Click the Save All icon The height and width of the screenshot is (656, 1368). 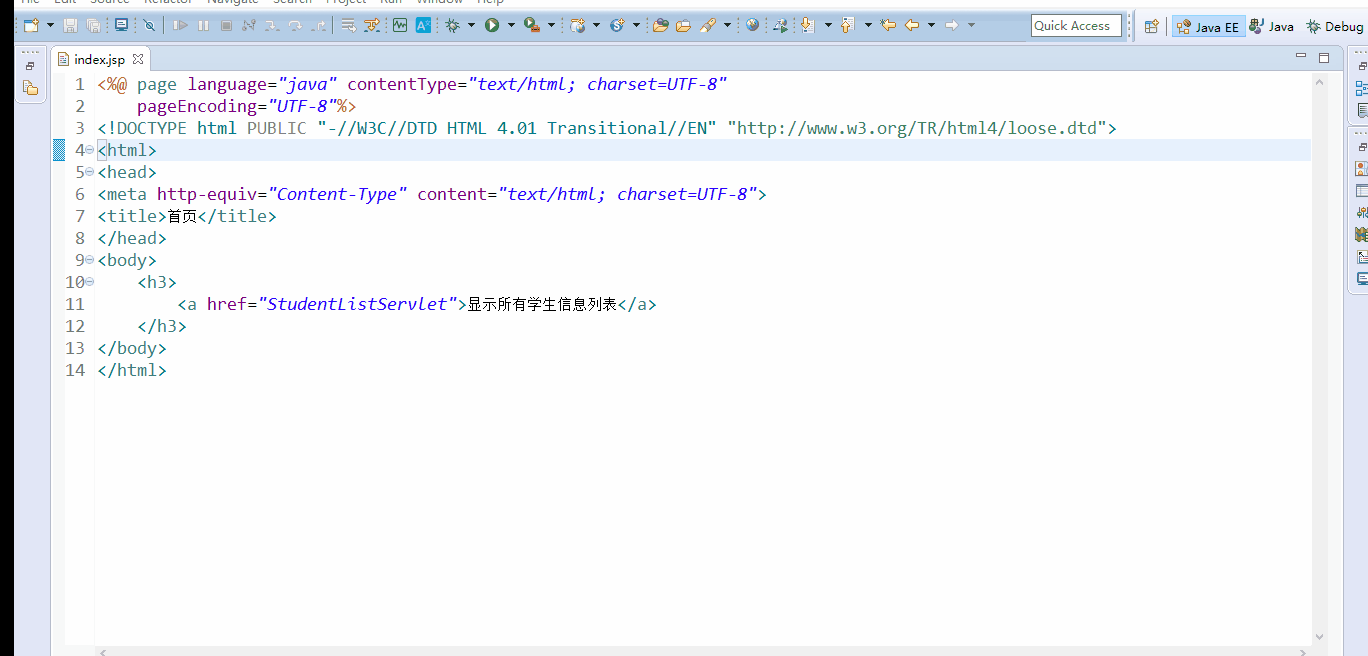[93, 25]
